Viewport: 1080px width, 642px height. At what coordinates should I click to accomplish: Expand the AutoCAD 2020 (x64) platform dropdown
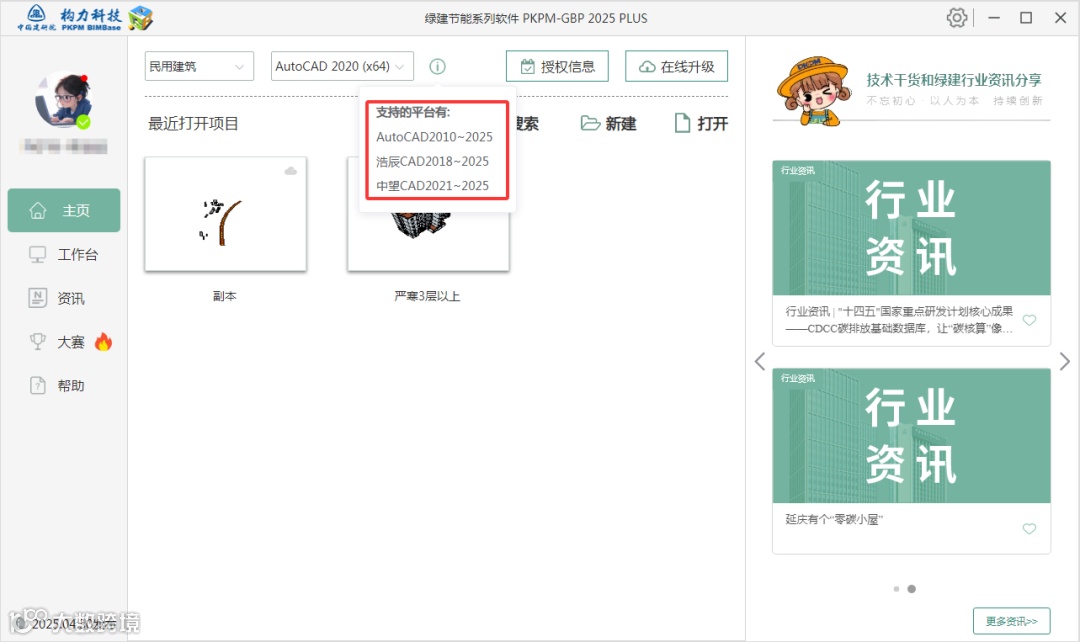tap(342, 66)
